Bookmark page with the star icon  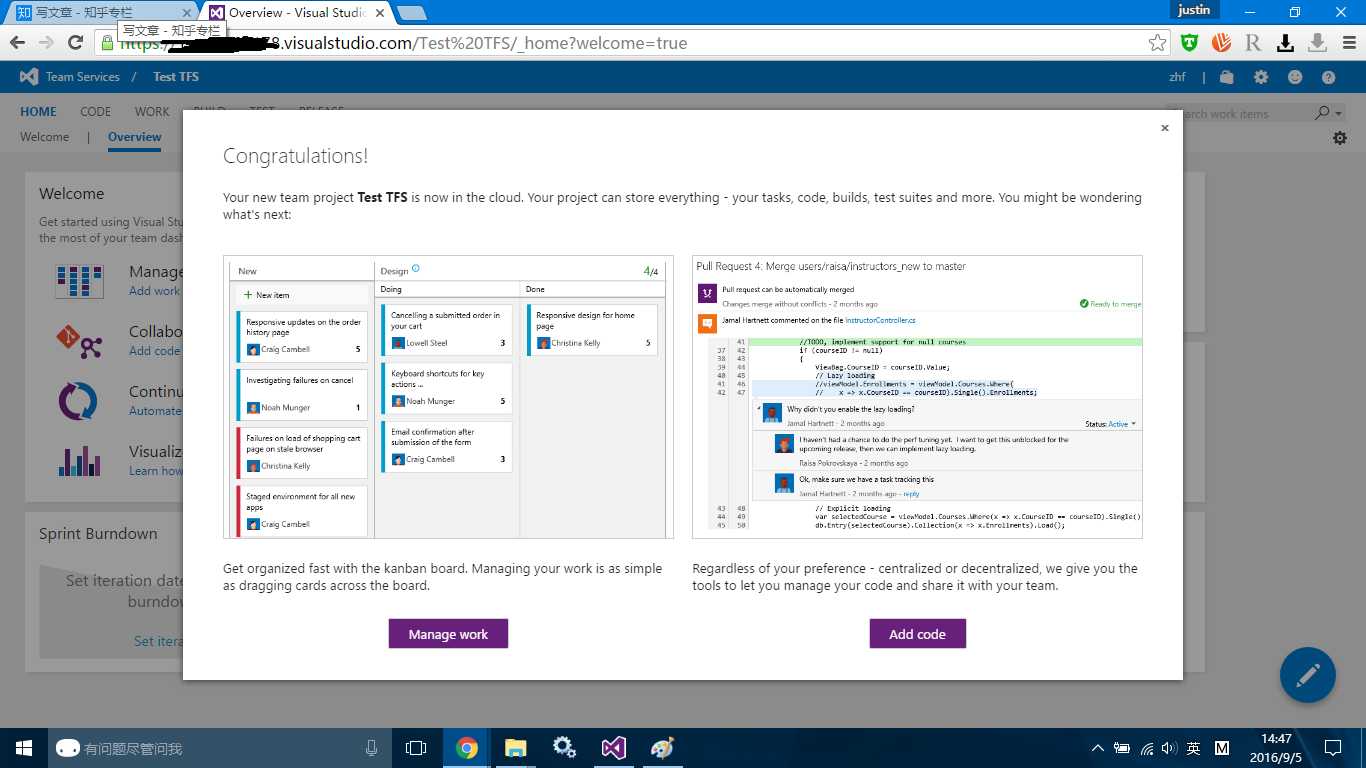point(1157,43)
